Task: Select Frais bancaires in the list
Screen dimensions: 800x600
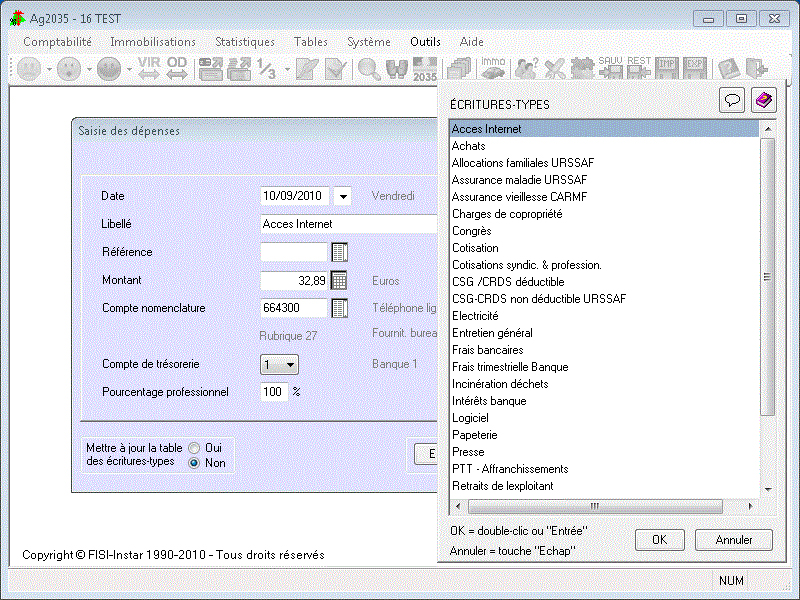Action: tap(487, 350)
